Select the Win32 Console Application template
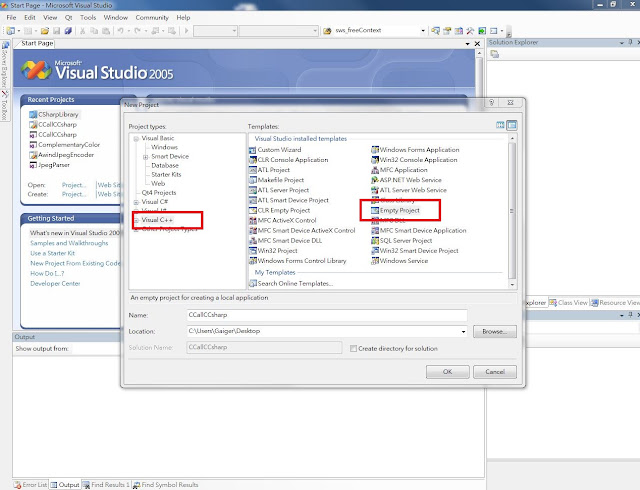This screenshot has width=640, height=490. coord(414,160)
